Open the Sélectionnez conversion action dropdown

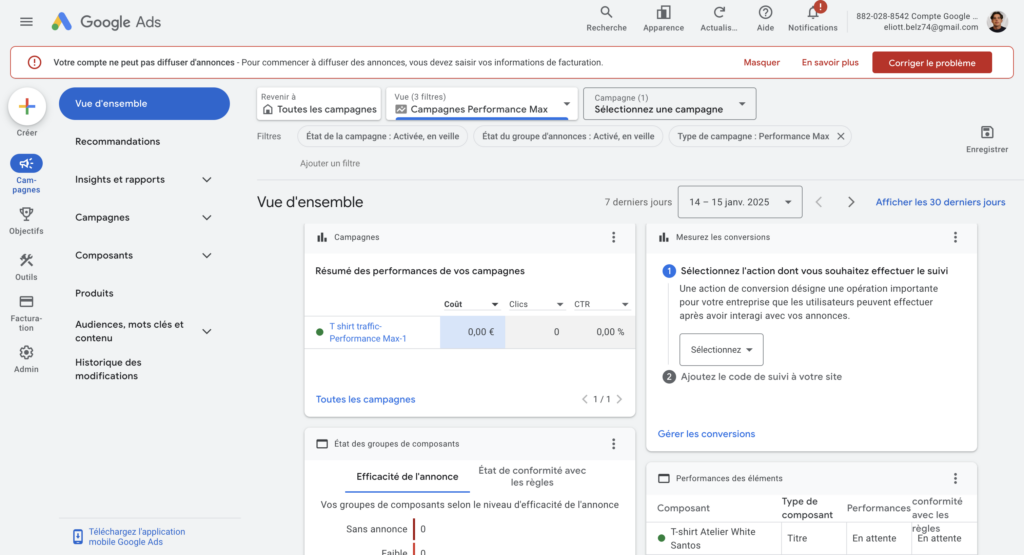[x=721, y=350]
